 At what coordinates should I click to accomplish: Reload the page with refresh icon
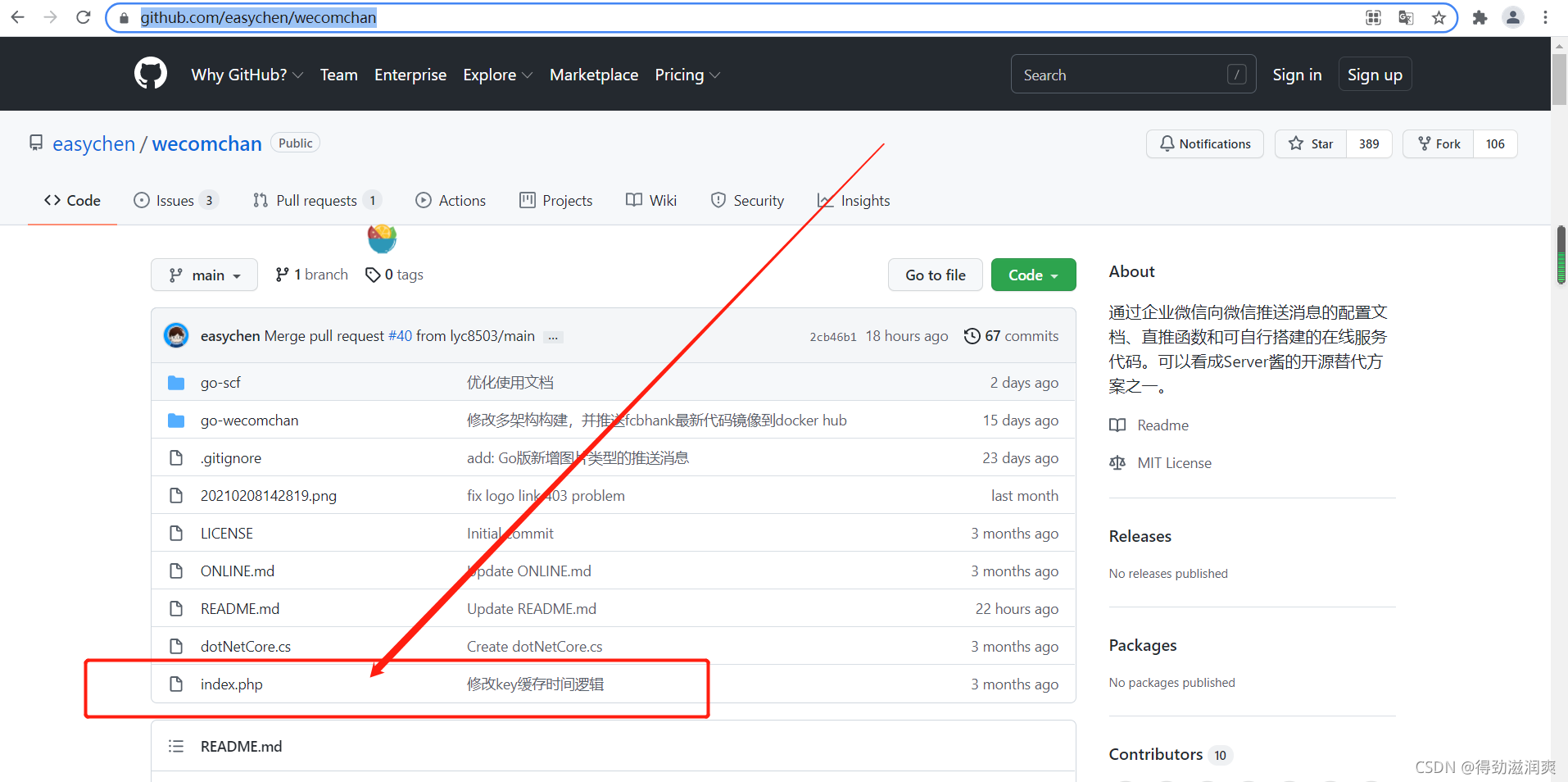point(83,17)
